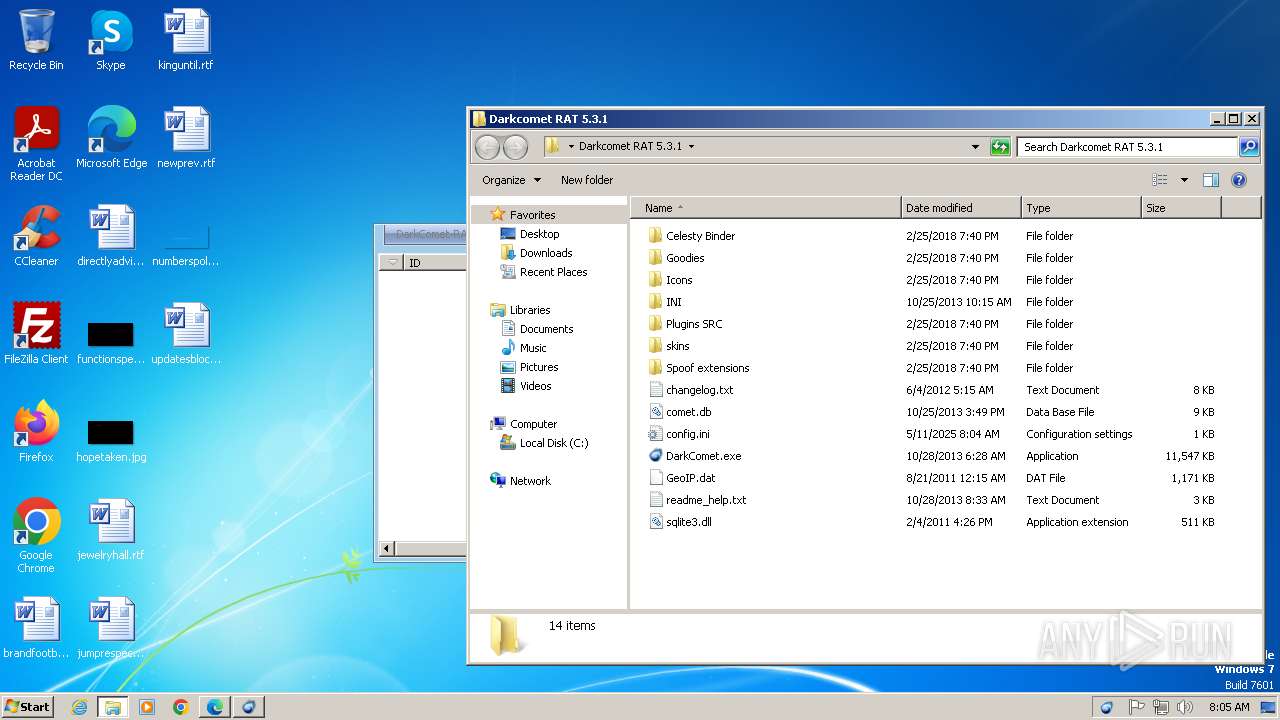This screenshot has height=720, width=1280.
Task: Open Internet Explorer from taskbar
Action: [79, 707]
